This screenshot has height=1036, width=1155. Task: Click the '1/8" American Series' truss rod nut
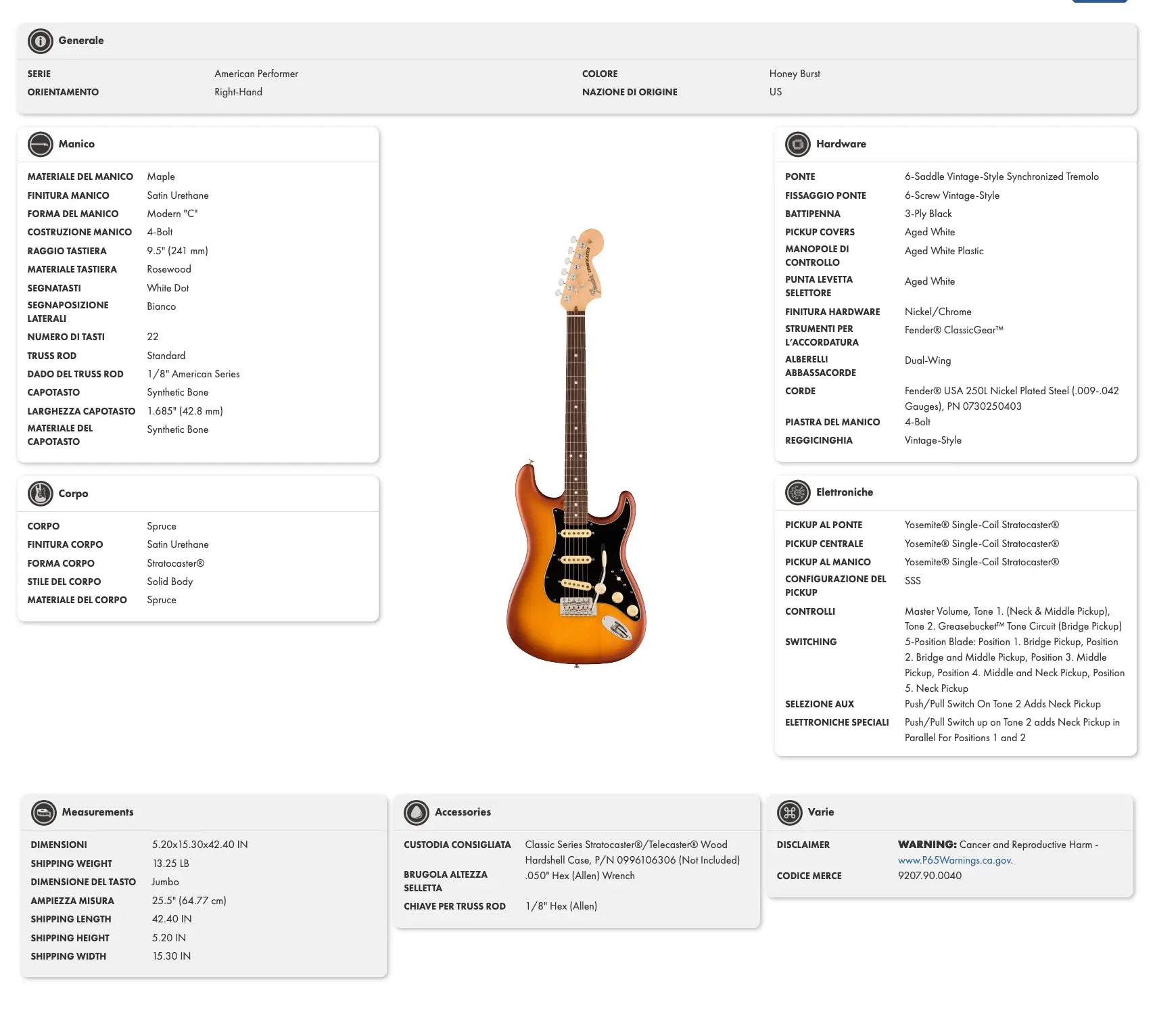pyautogui.click(x=193, y=374)
